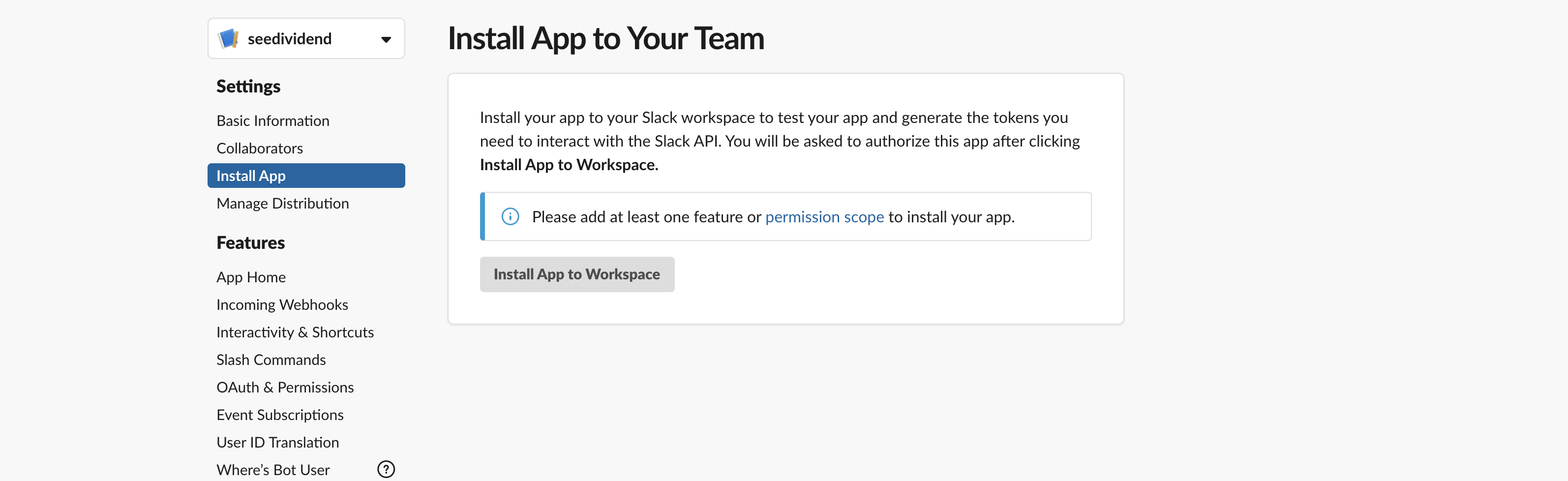Go to Event Subscriptions
The width and height of the screenshot is (1568, 481).
click(x=280, y=415)
